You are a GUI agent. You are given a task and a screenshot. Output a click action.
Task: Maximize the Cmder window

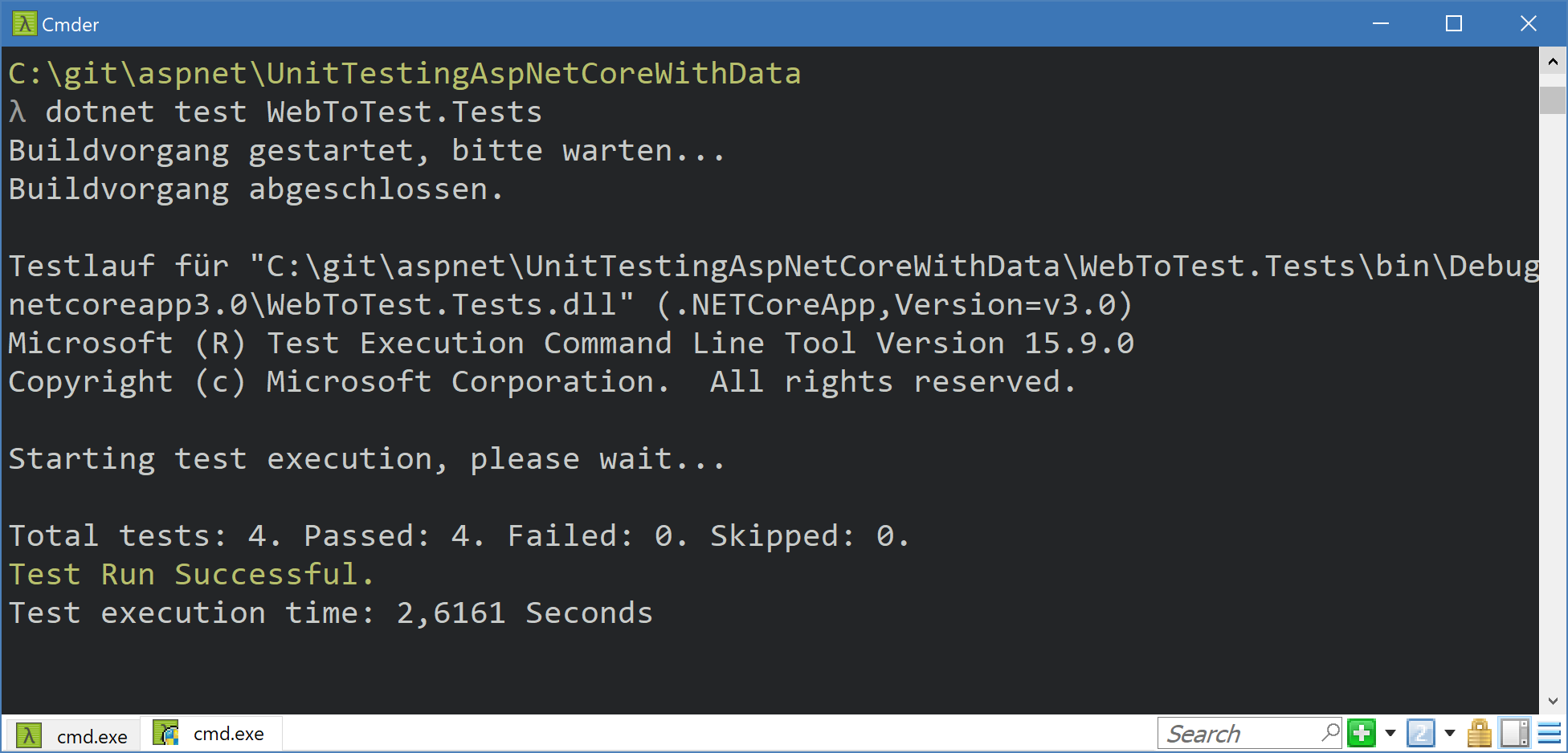pos(1454,24)
